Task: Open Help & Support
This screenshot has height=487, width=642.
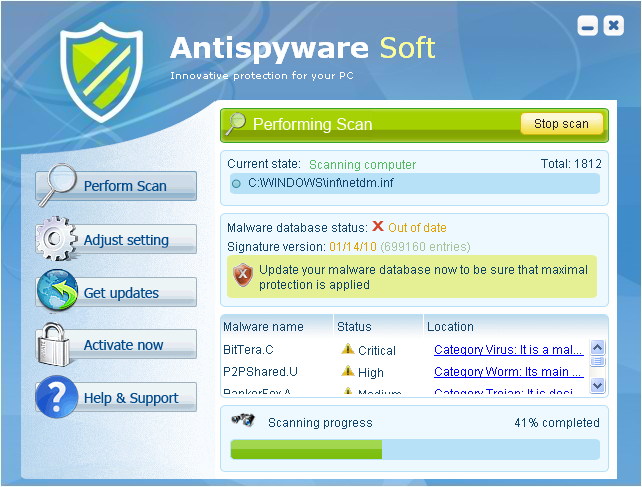Action: [116, 397]
